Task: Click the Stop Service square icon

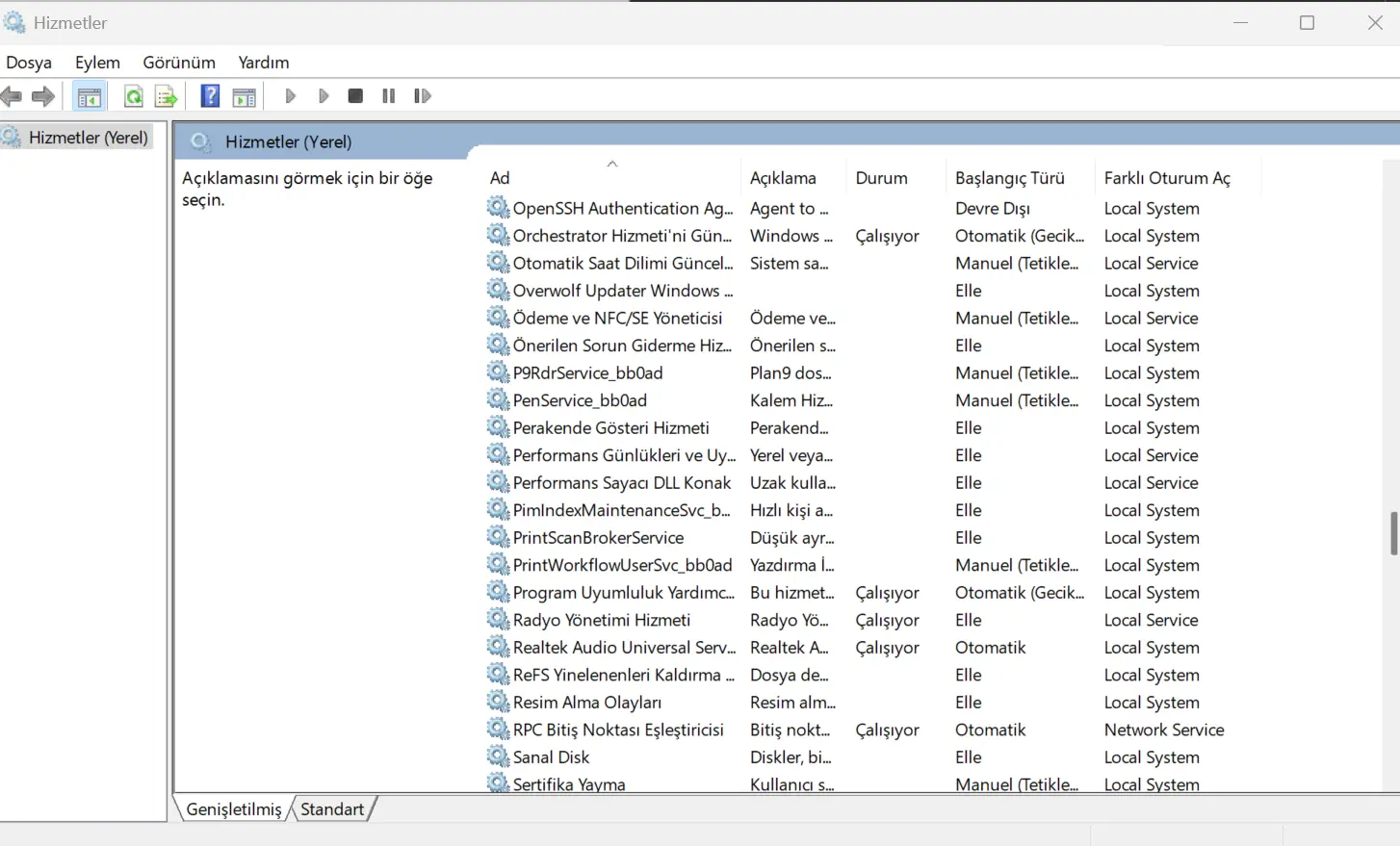Action: tap(355, 96)
